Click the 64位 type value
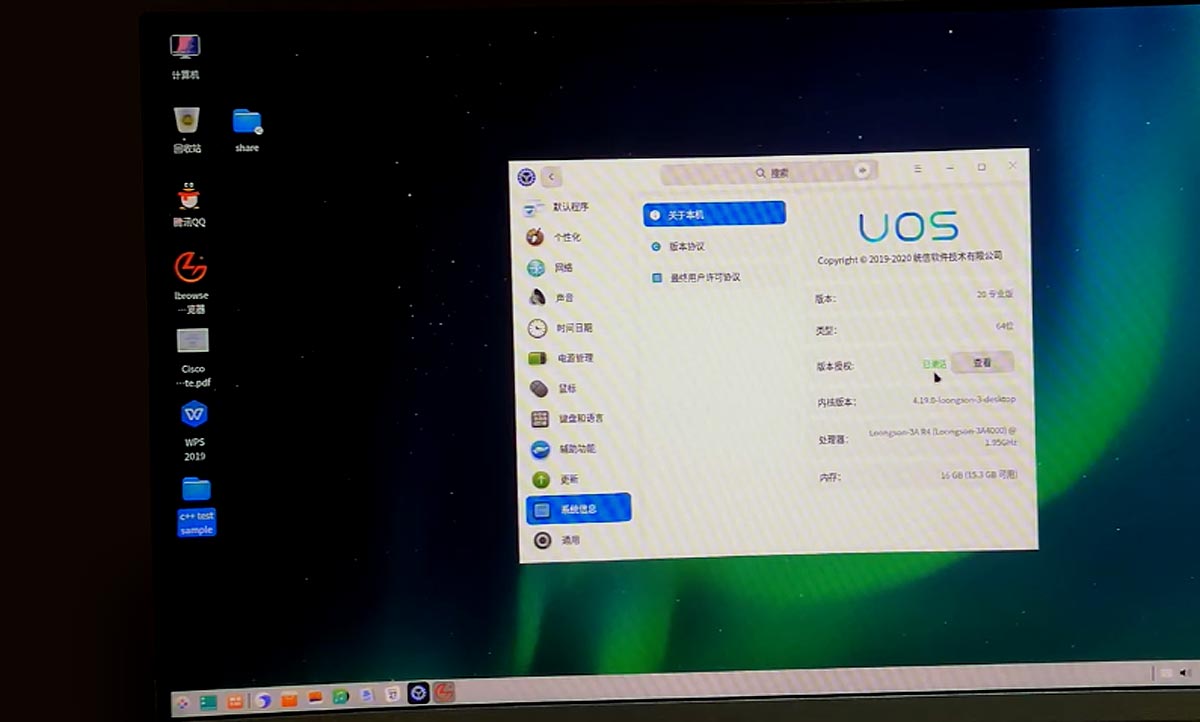Image resolution: width=1200 pixels, height=722 pixels. pyautogui.click(x=1004, y=327)
